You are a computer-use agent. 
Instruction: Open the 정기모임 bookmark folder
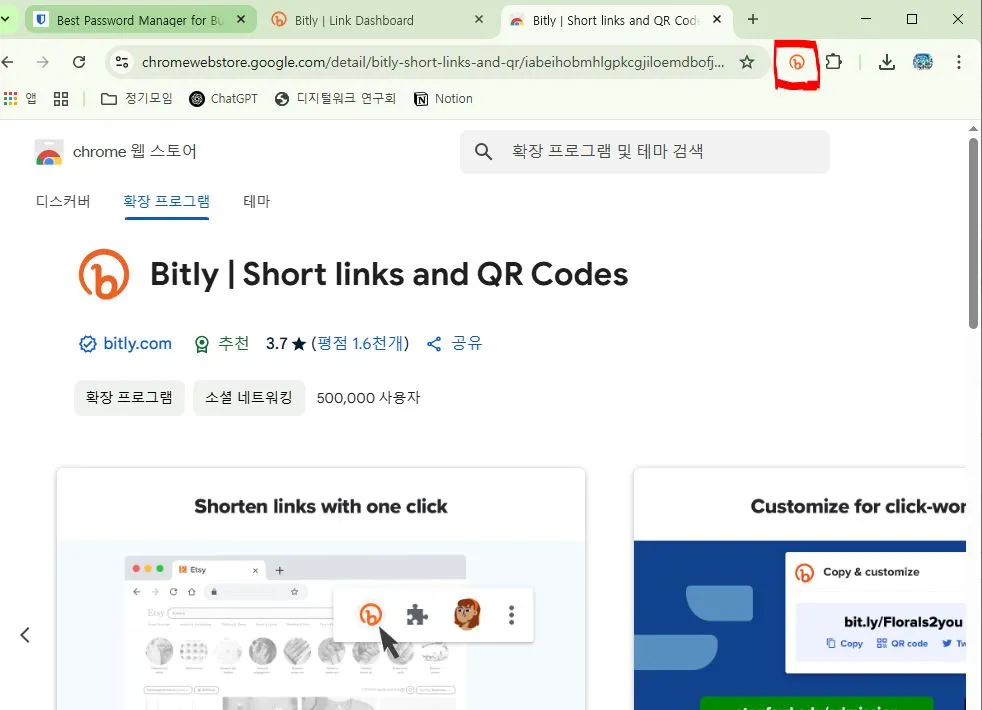pos(137,98)
